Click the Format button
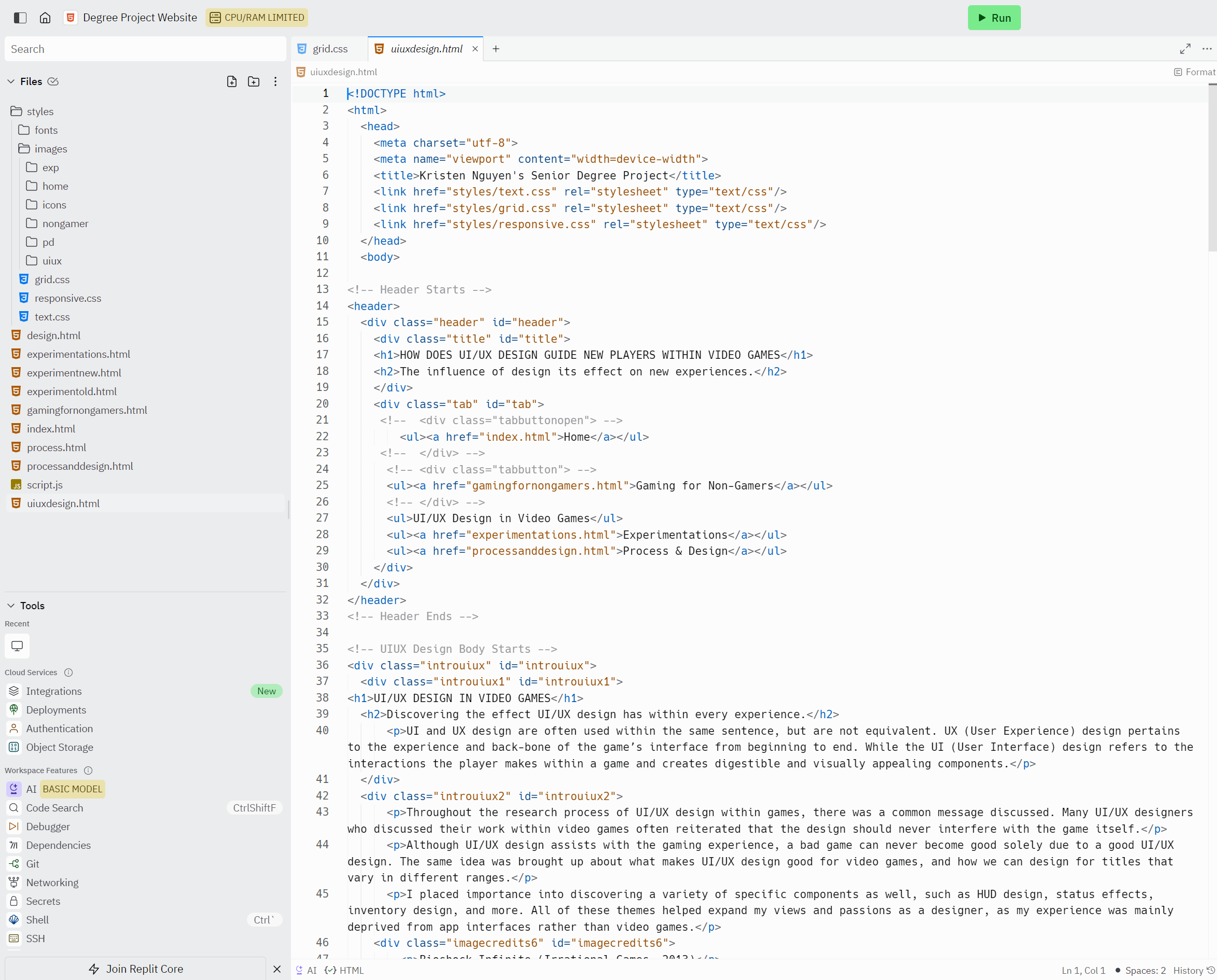 1194,72
